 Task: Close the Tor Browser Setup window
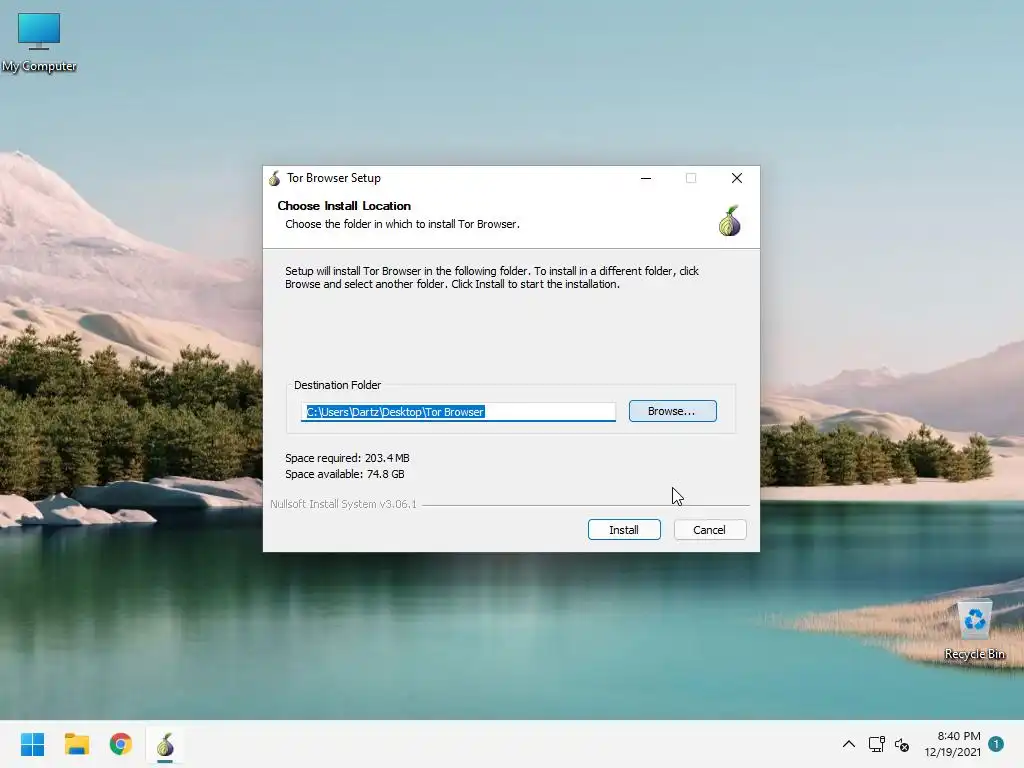(737, 178)
